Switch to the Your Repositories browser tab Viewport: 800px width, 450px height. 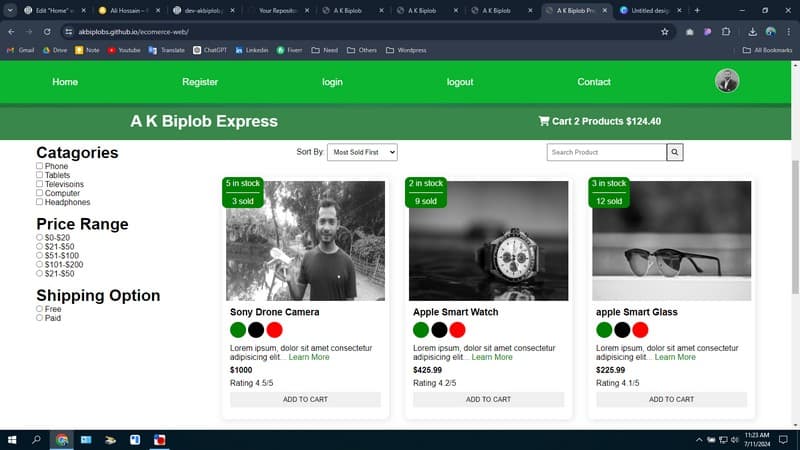(x=278, y=10)
